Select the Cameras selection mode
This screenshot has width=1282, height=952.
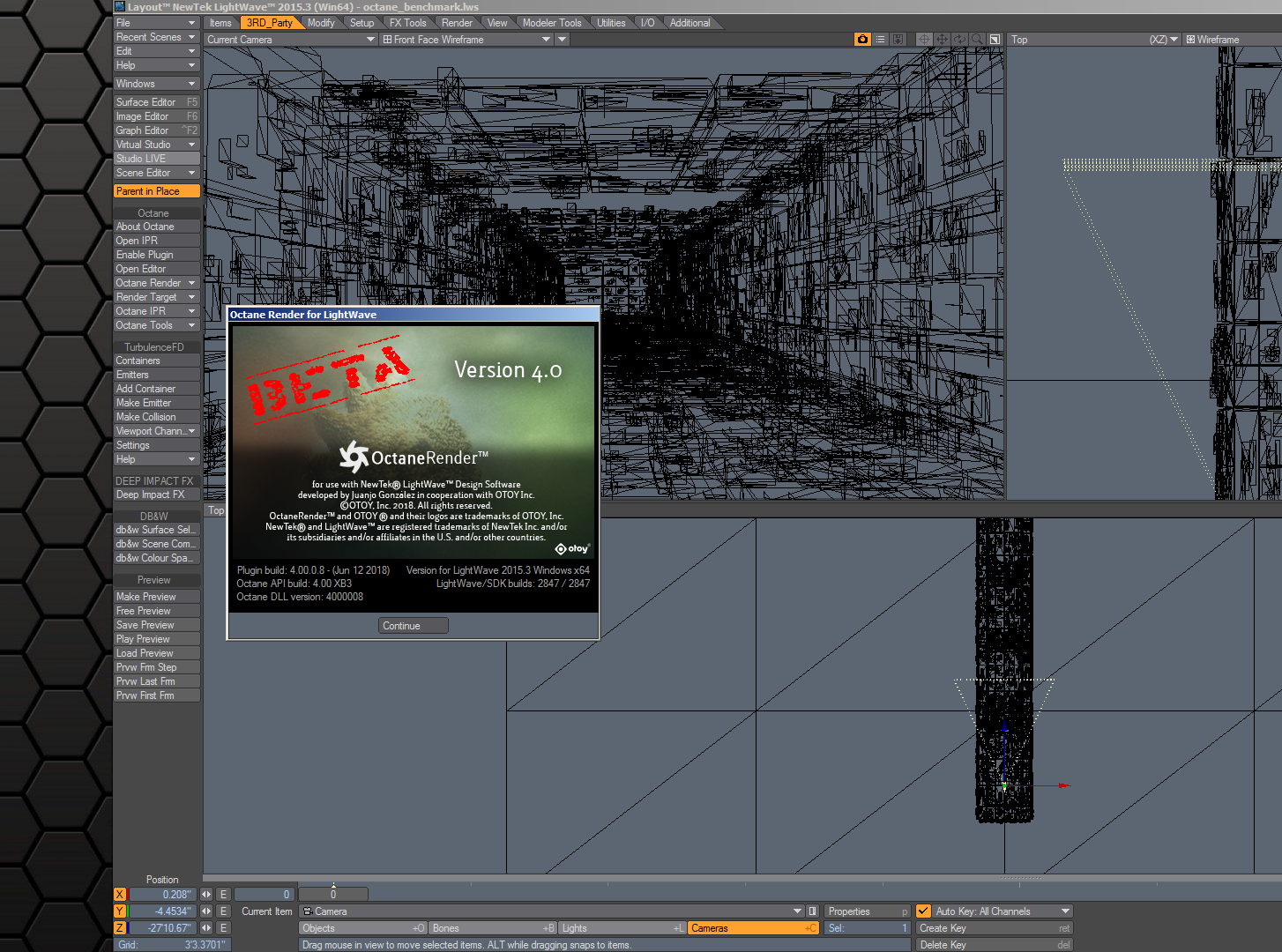point(753,928)
